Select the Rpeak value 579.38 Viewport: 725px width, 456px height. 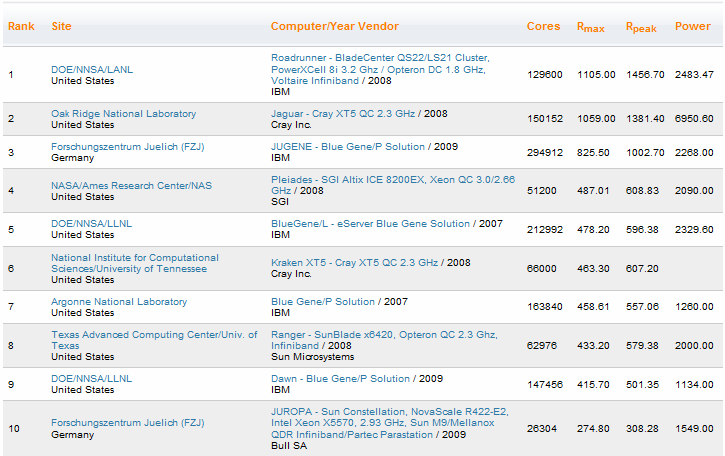tap(642, 345)
